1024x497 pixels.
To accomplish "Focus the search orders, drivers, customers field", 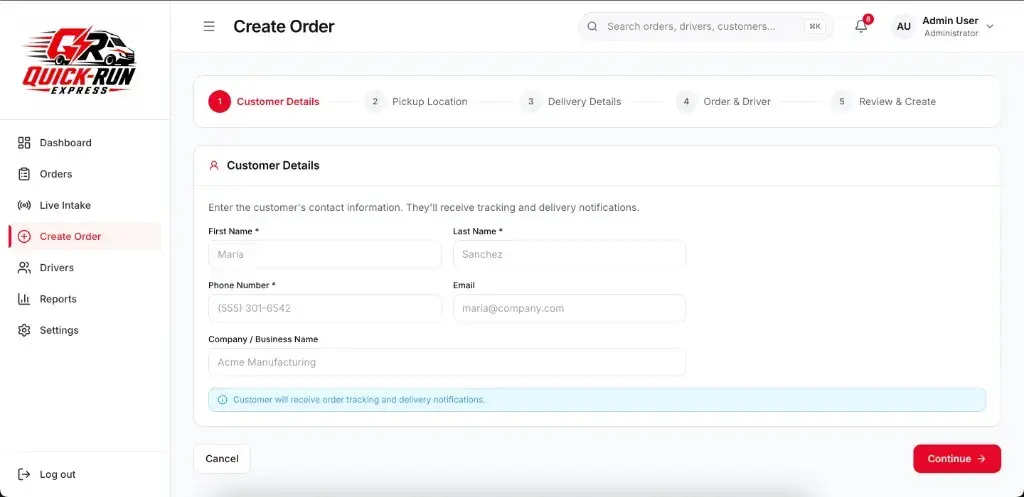I will click(x=705, y=27).
